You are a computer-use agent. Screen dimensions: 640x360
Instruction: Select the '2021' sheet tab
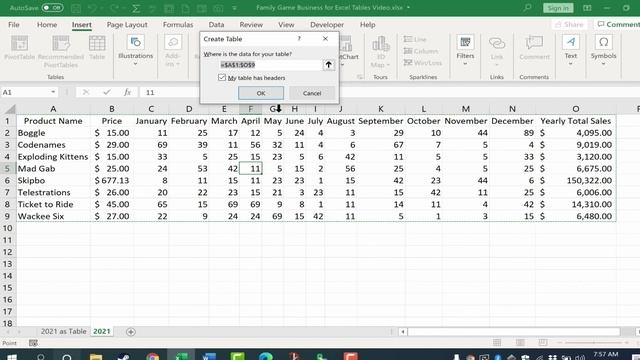click(x=102, y=331)
